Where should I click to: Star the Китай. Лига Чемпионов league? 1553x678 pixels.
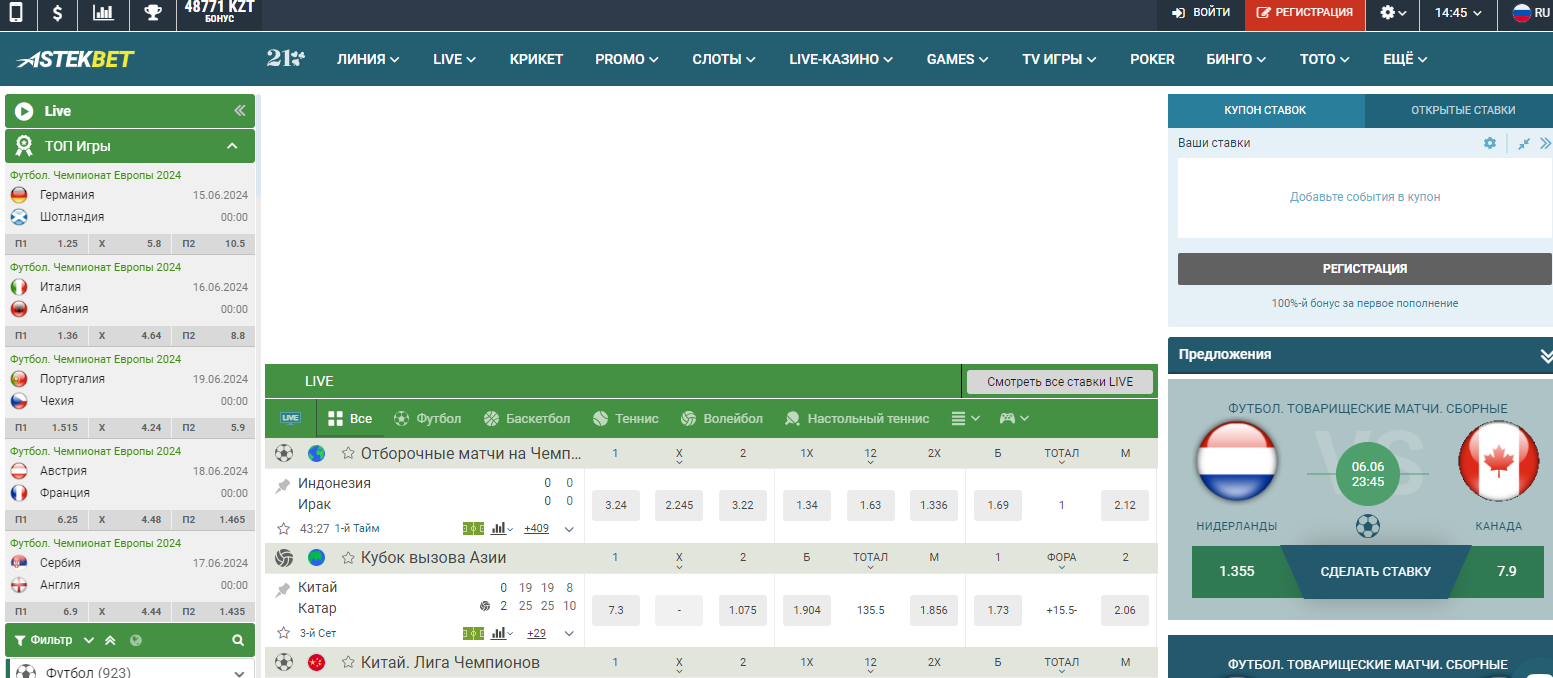pos(348,662)
